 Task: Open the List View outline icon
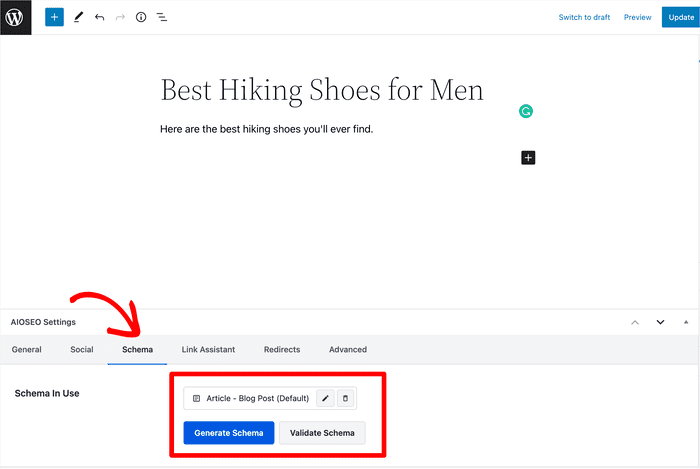point(162,17)
